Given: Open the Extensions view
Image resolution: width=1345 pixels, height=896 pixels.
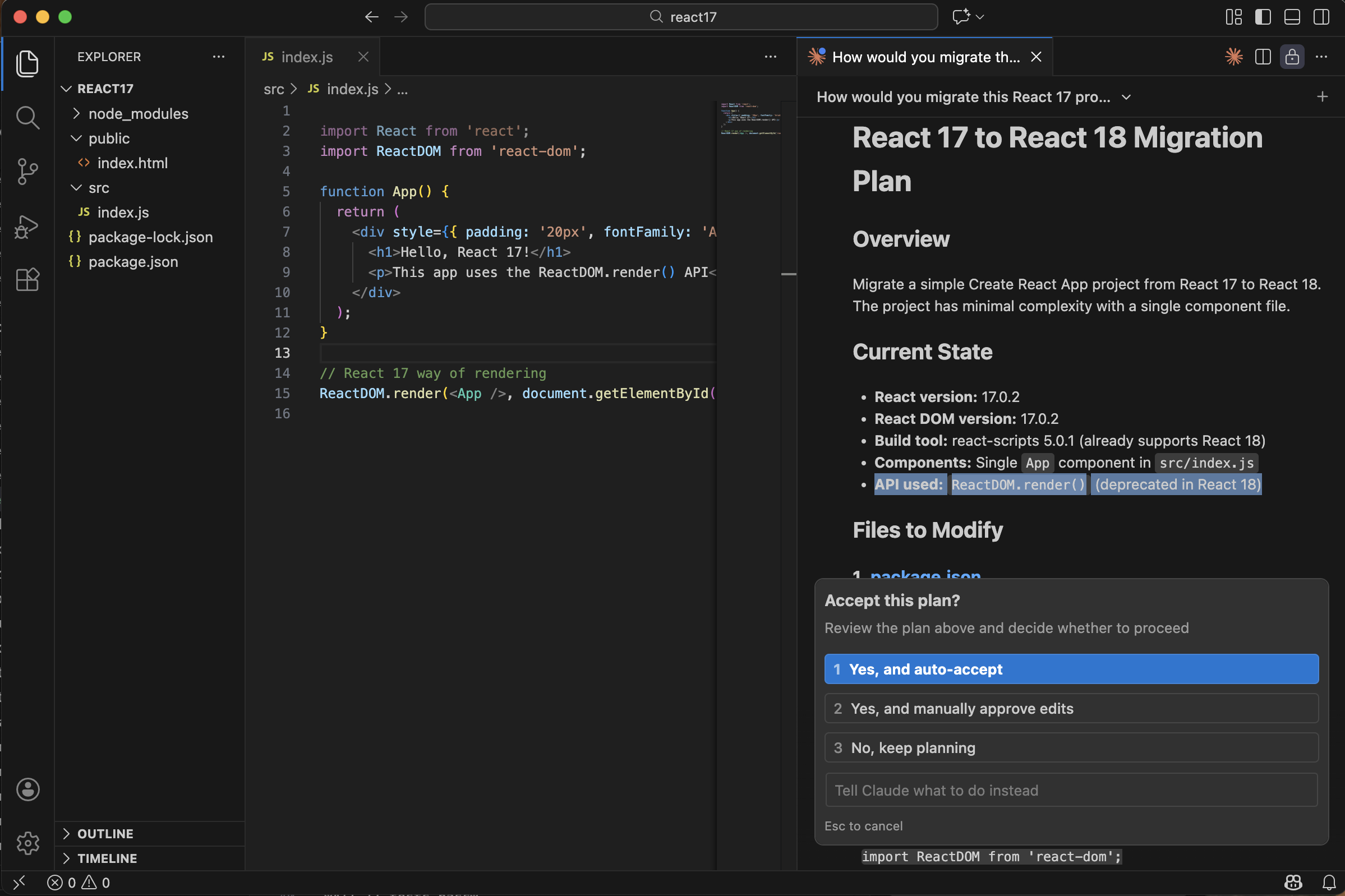Looking at the screenshot, I should [x=27, y=280].
